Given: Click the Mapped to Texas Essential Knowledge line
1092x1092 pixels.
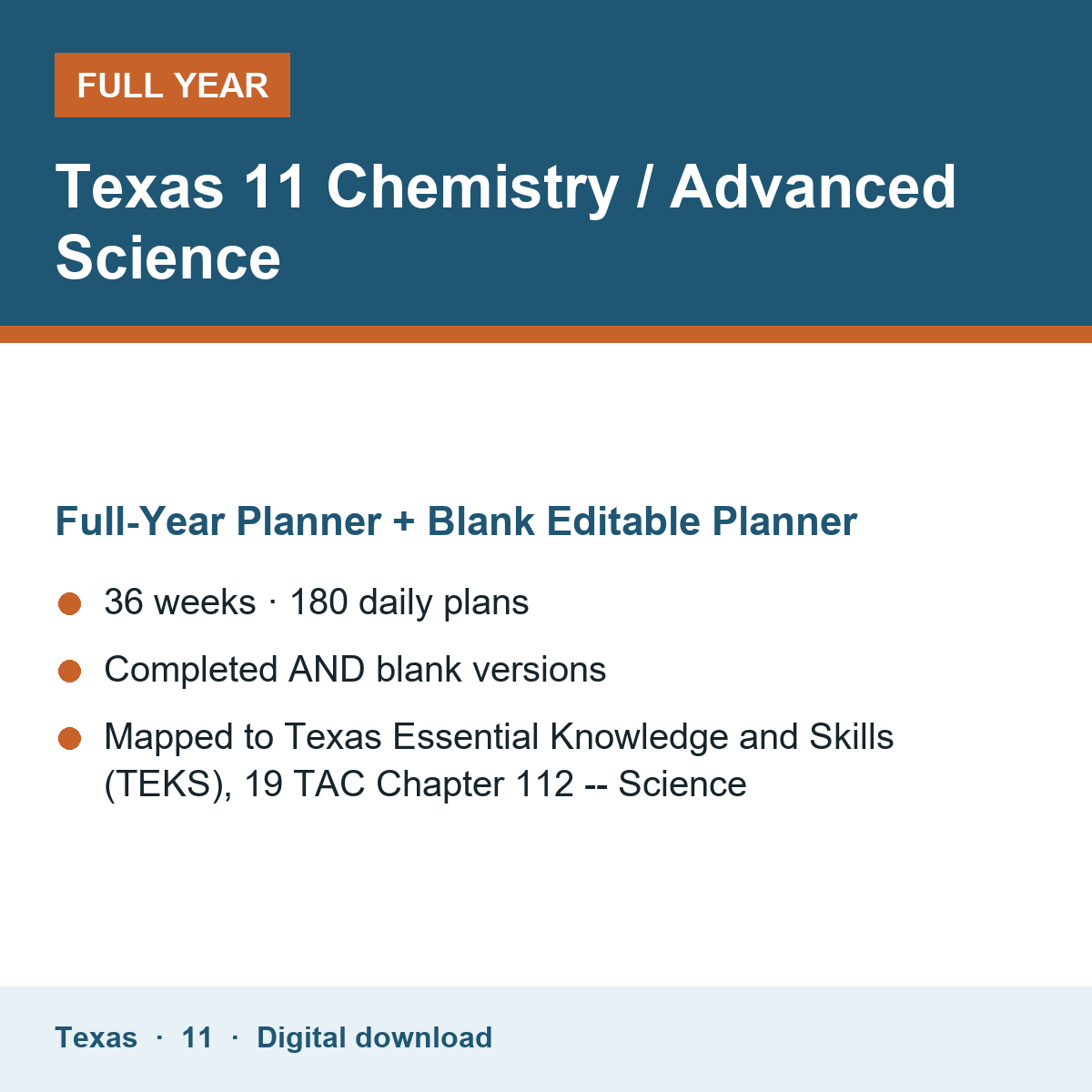Looking at the screenshot, I should pos(499,737).
